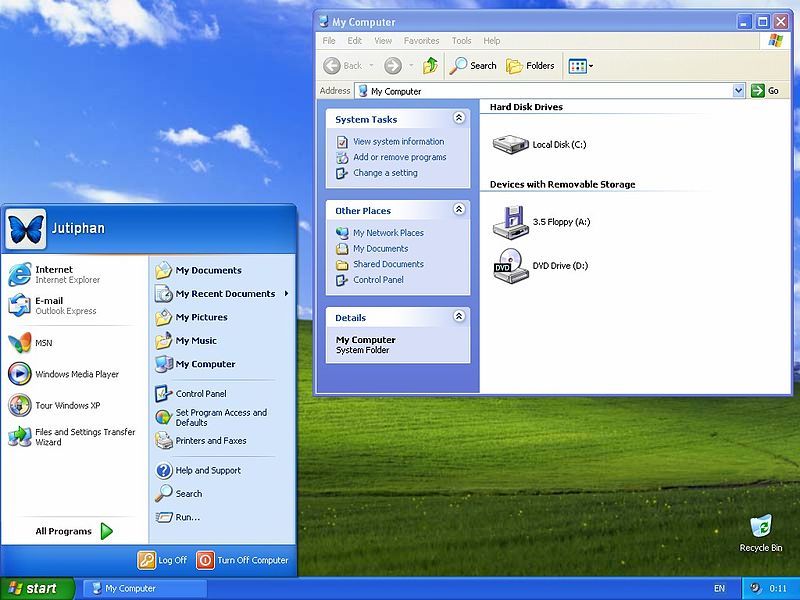
Task: Click the Log Off button
Action: coord(162,560)
